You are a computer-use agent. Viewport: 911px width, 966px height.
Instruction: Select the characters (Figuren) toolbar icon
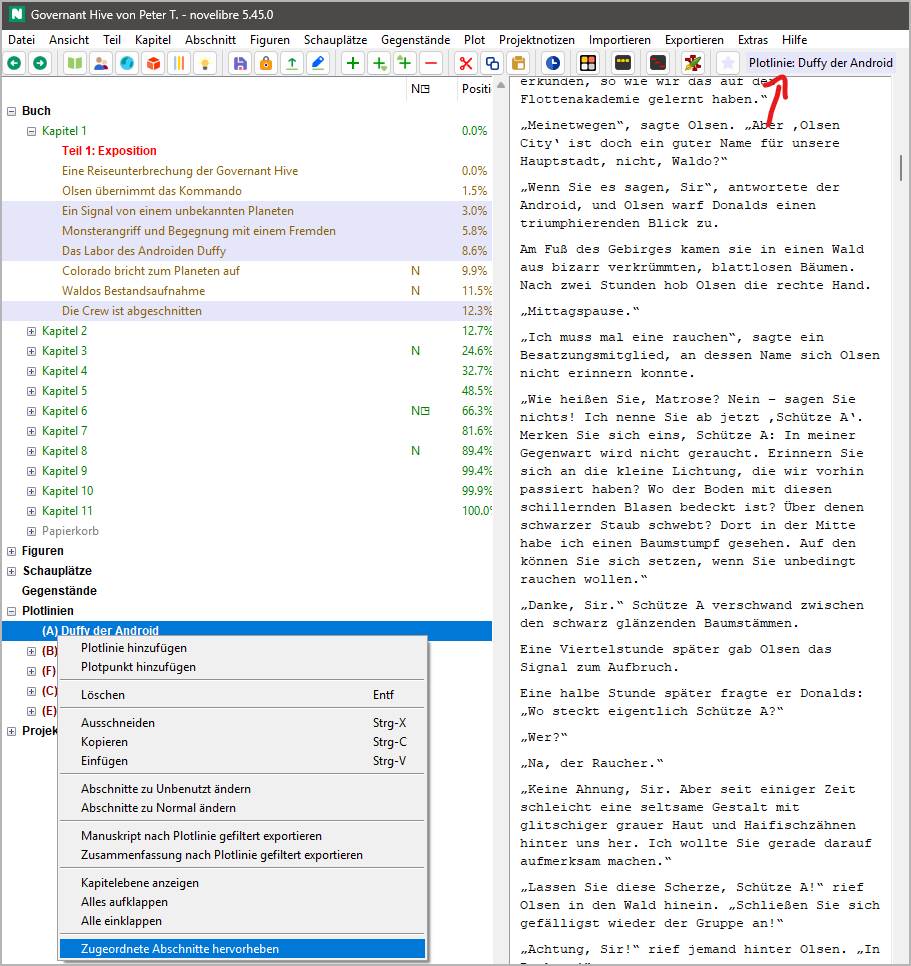click(x=100, y=62)
